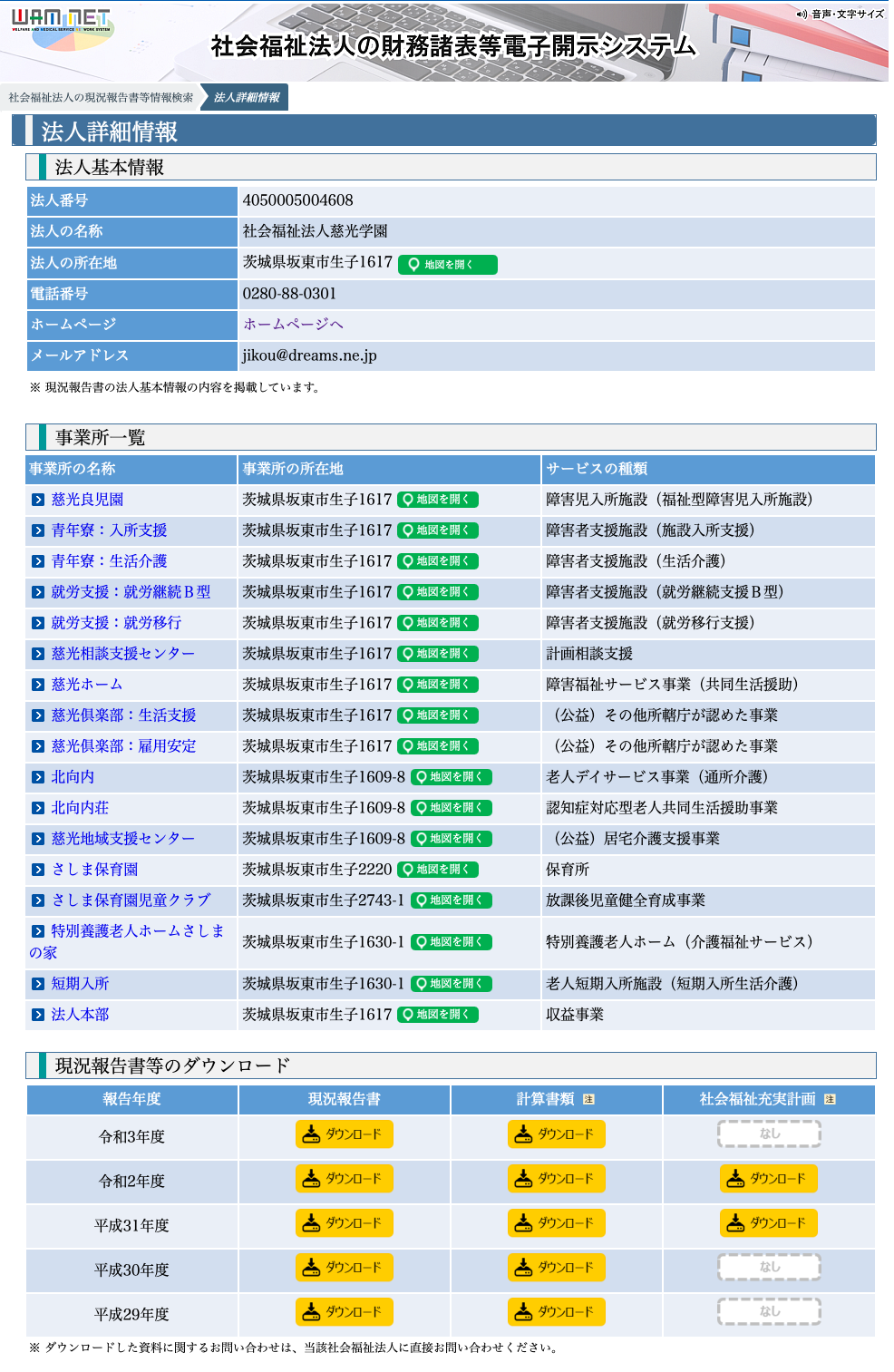Select the 法人詳細情報 breadcrumb tab

tap(247, 98)
